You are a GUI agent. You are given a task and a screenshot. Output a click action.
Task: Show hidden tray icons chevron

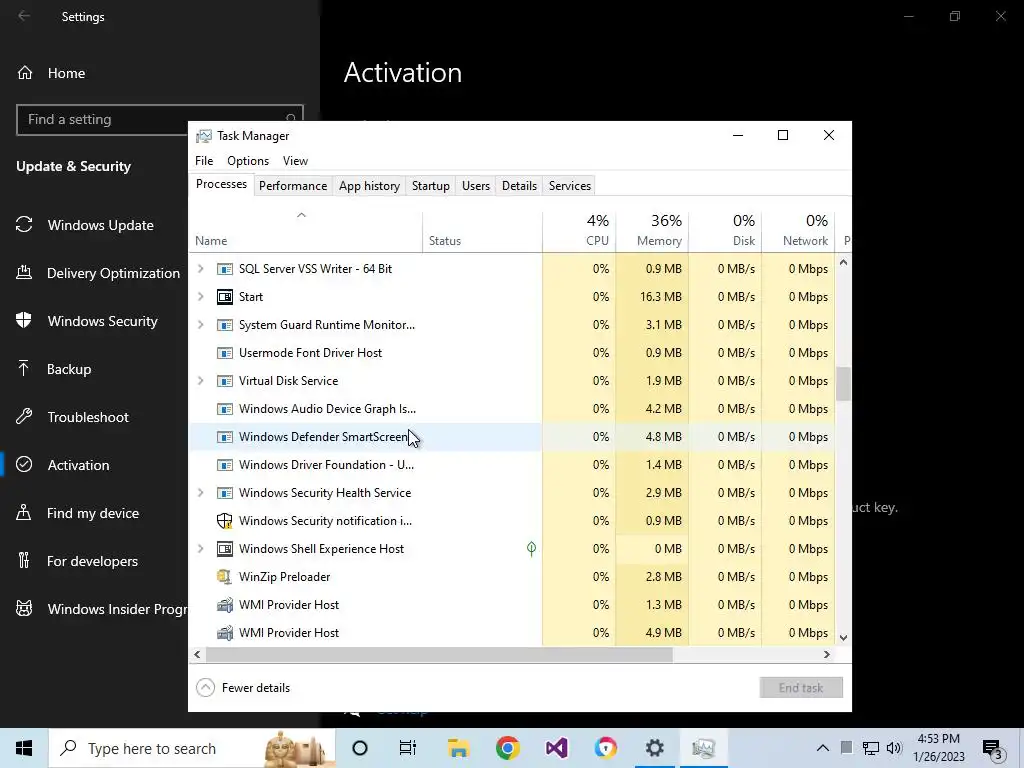tap(823, 748)
